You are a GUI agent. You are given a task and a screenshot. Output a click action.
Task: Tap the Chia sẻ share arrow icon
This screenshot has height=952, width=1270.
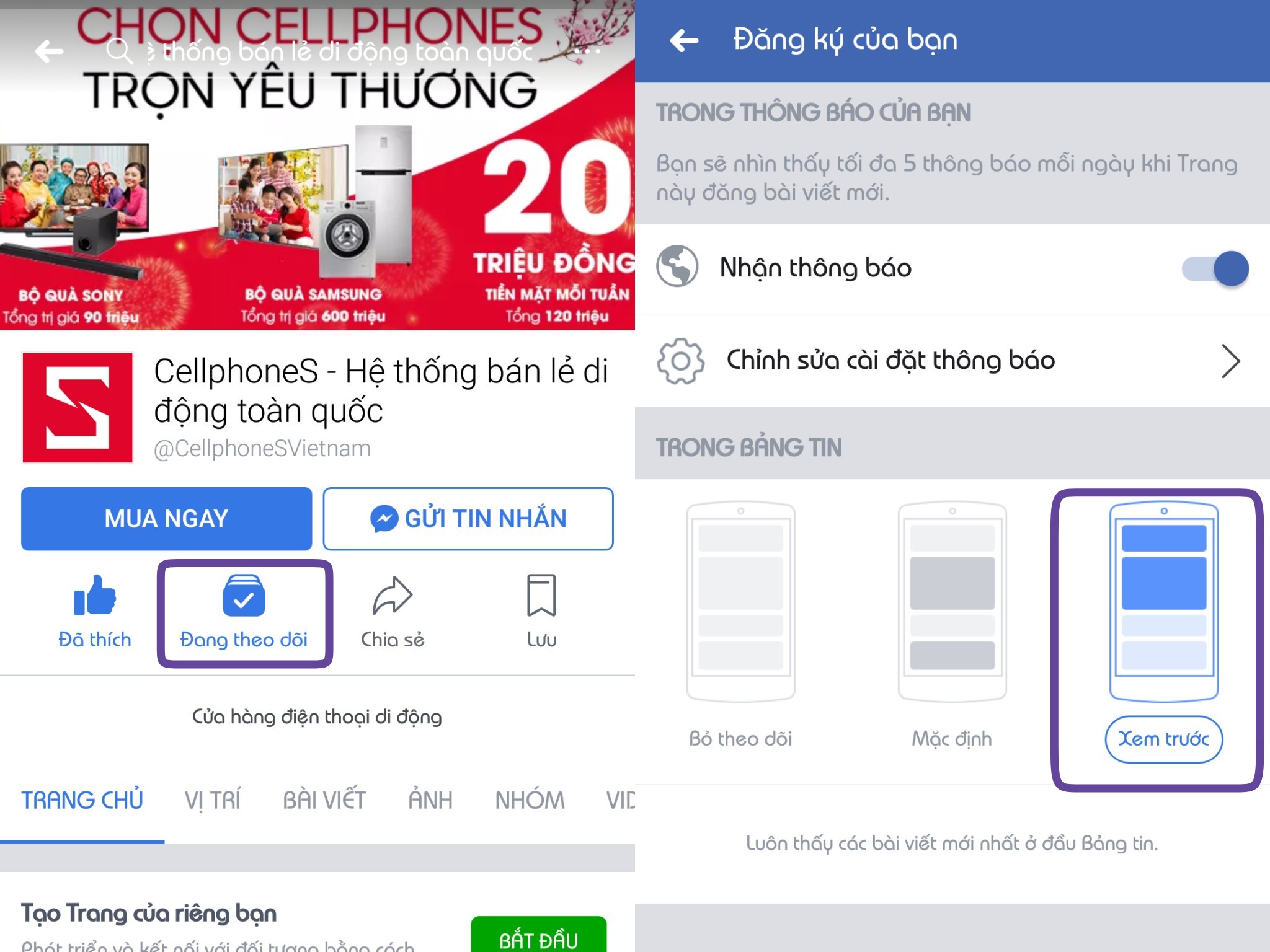click(393, 595)
